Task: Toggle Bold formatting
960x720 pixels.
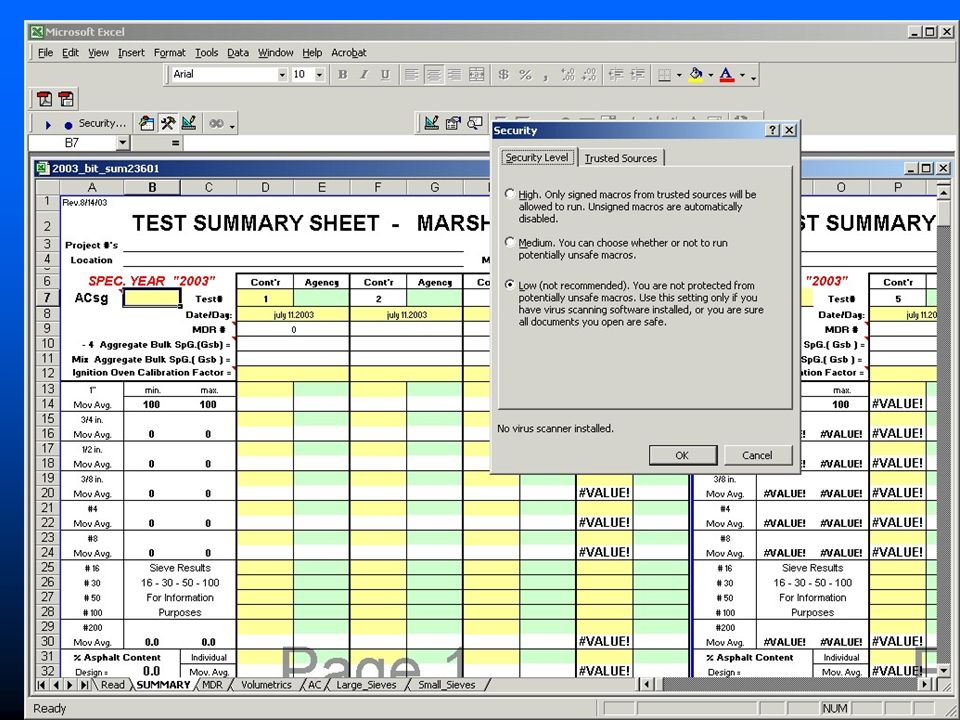Action: pyautogui.click(x=343, y=75)
